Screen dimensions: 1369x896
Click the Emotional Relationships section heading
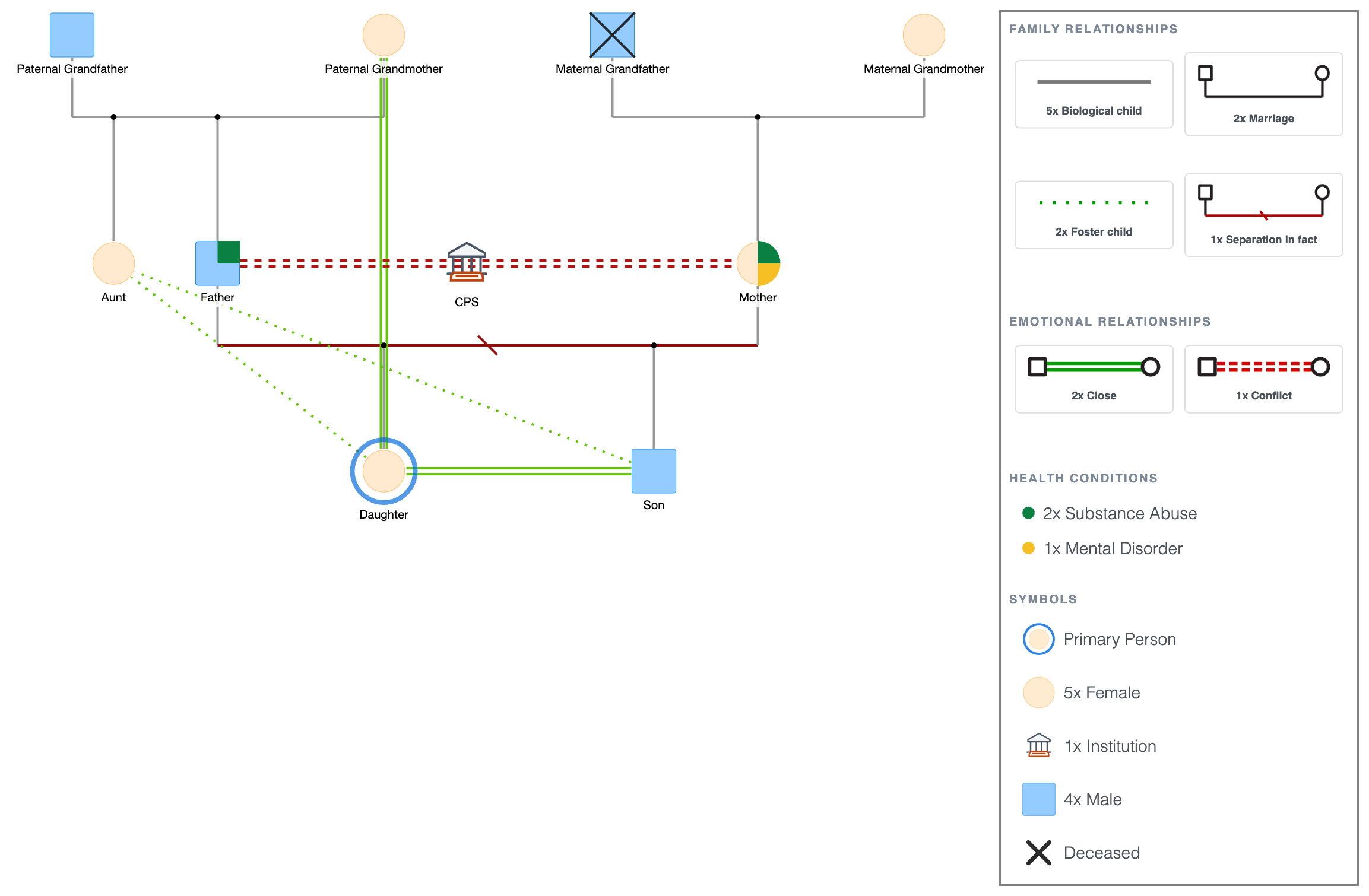click(1110, 322)
